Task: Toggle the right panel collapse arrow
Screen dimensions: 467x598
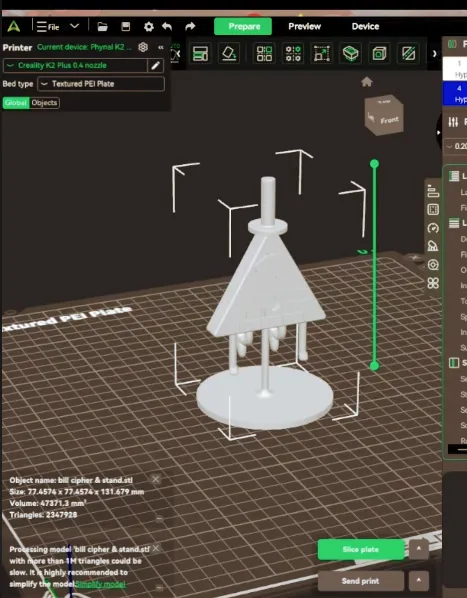Action: [x=438, y=132]
